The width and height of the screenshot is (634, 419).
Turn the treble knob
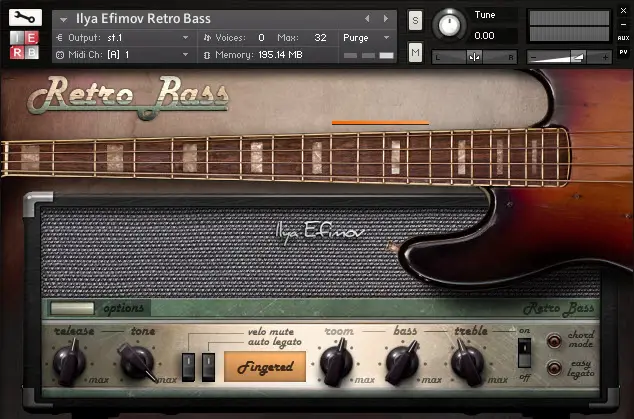point(467,362)
